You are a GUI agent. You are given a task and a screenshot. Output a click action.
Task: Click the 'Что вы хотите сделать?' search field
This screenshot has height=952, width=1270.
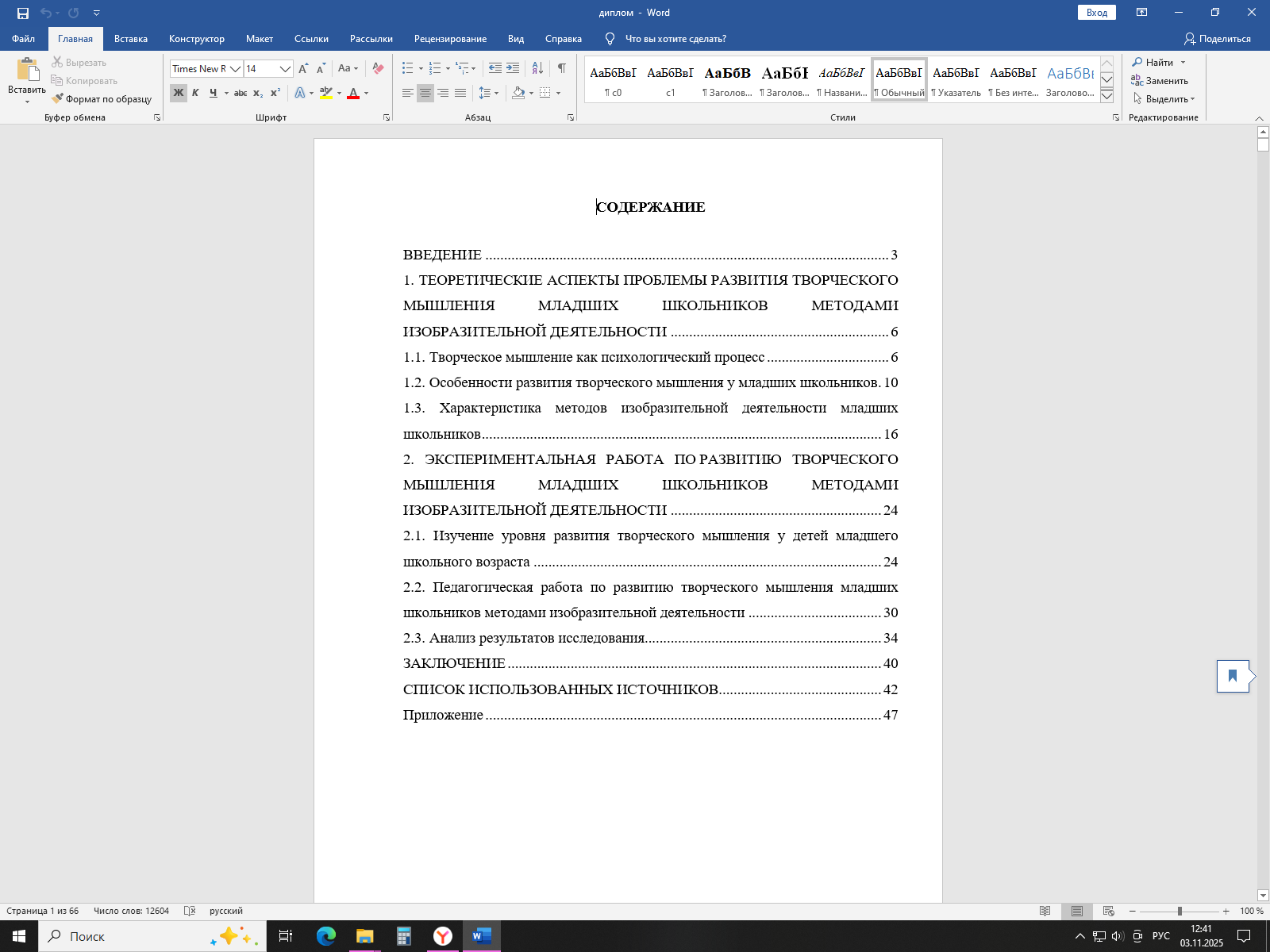point(675,39)
